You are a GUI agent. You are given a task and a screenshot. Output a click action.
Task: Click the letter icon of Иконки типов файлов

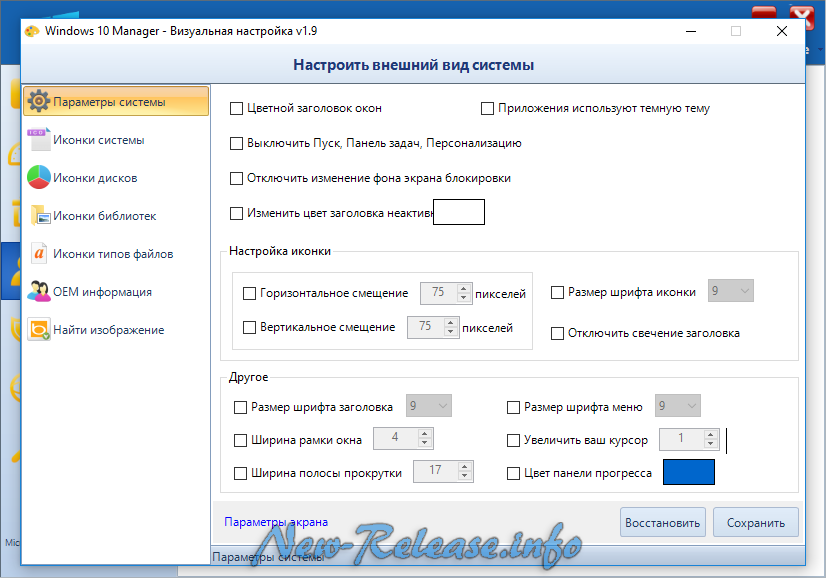pyautogui.click(x=39, y=253)
